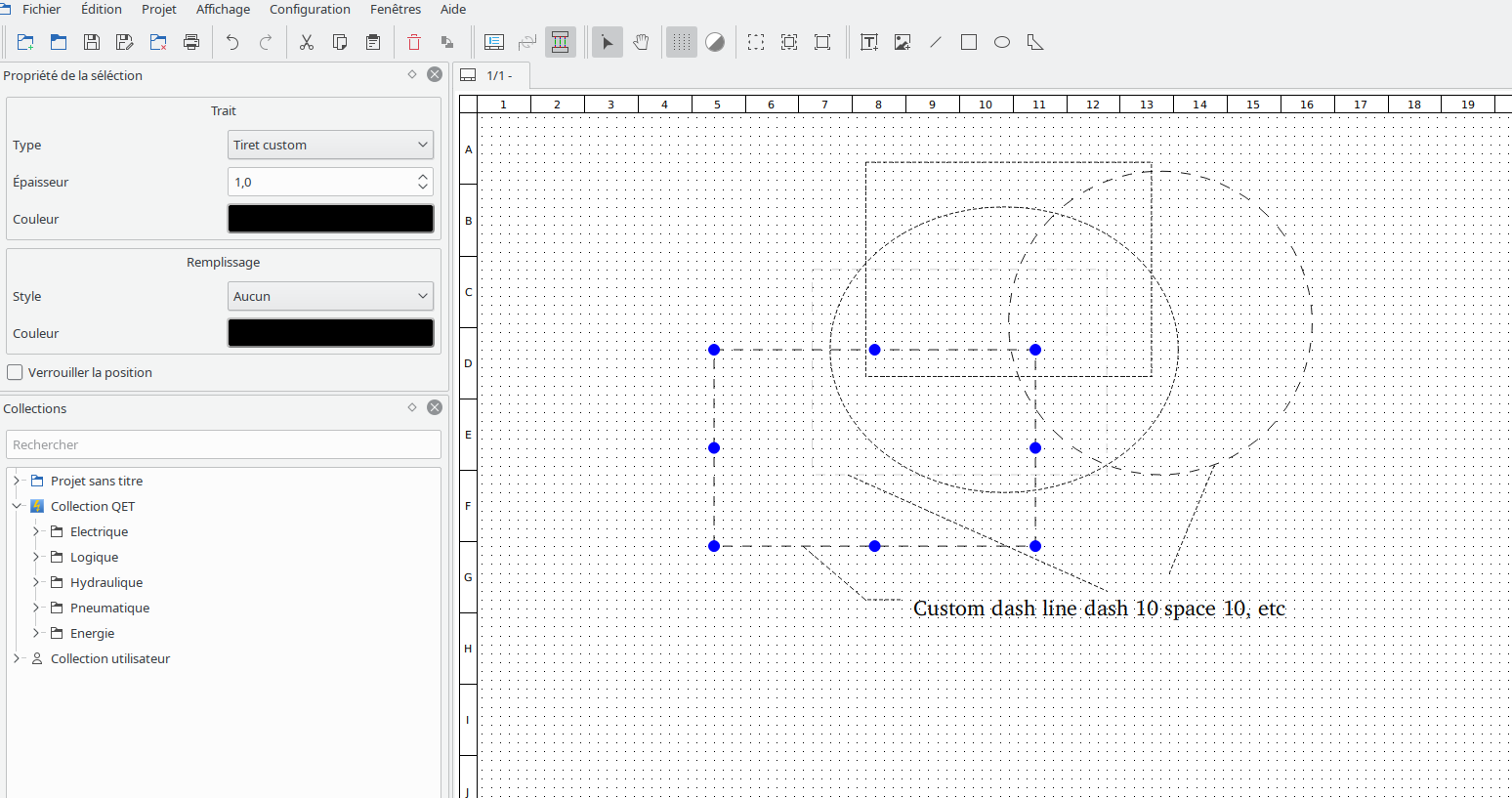Open the Fichier menu

click(x=41, y=9)
